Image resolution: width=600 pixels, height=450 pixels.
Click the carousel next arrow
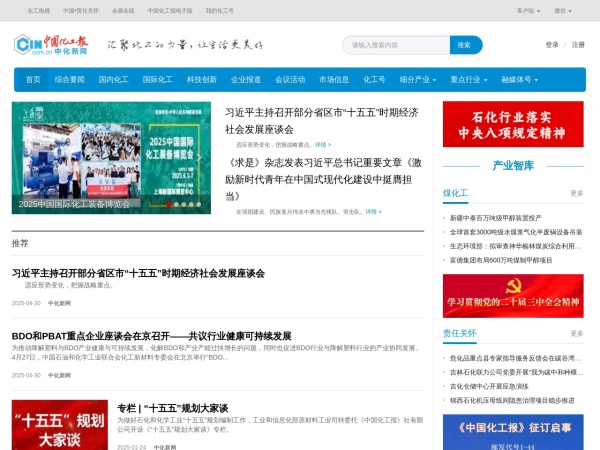click(199, 158)
